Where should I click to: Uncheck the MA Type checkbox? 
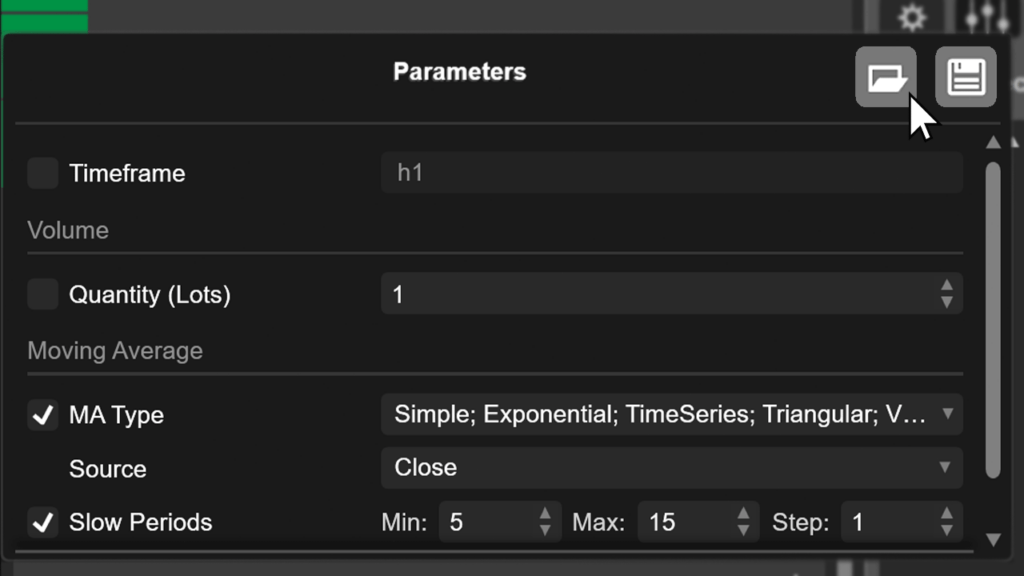[x=43, y=415]
